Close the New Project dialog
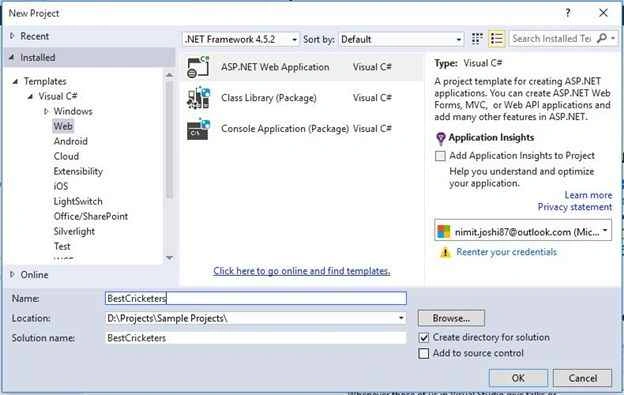The width and height of the screenshot is (624, 395). pos(603,13)
